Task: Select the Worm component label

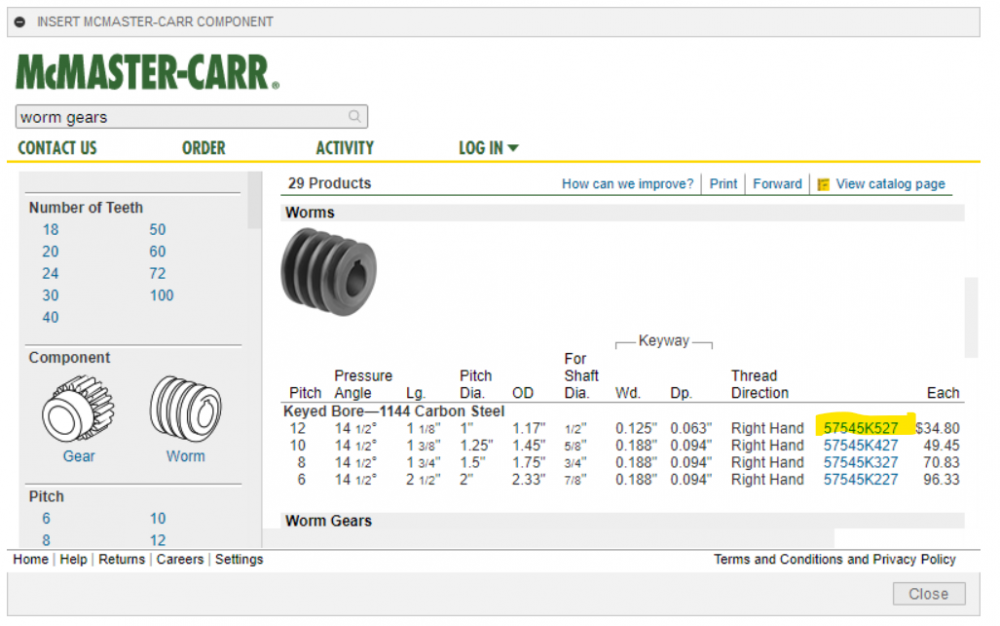Action: 186,456
